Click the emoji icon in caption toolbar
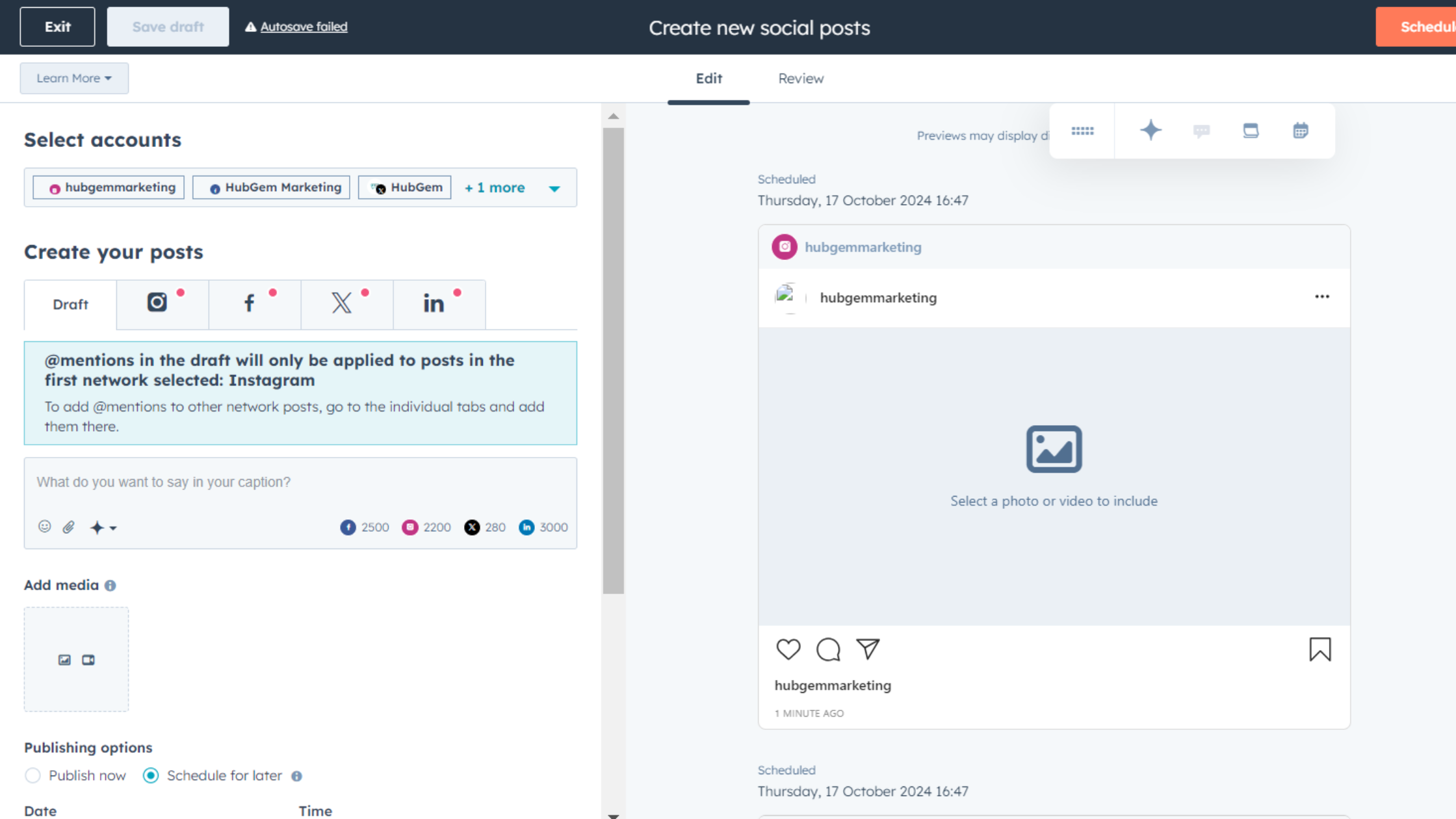The image size is (1456, 819). click(45, 527)
